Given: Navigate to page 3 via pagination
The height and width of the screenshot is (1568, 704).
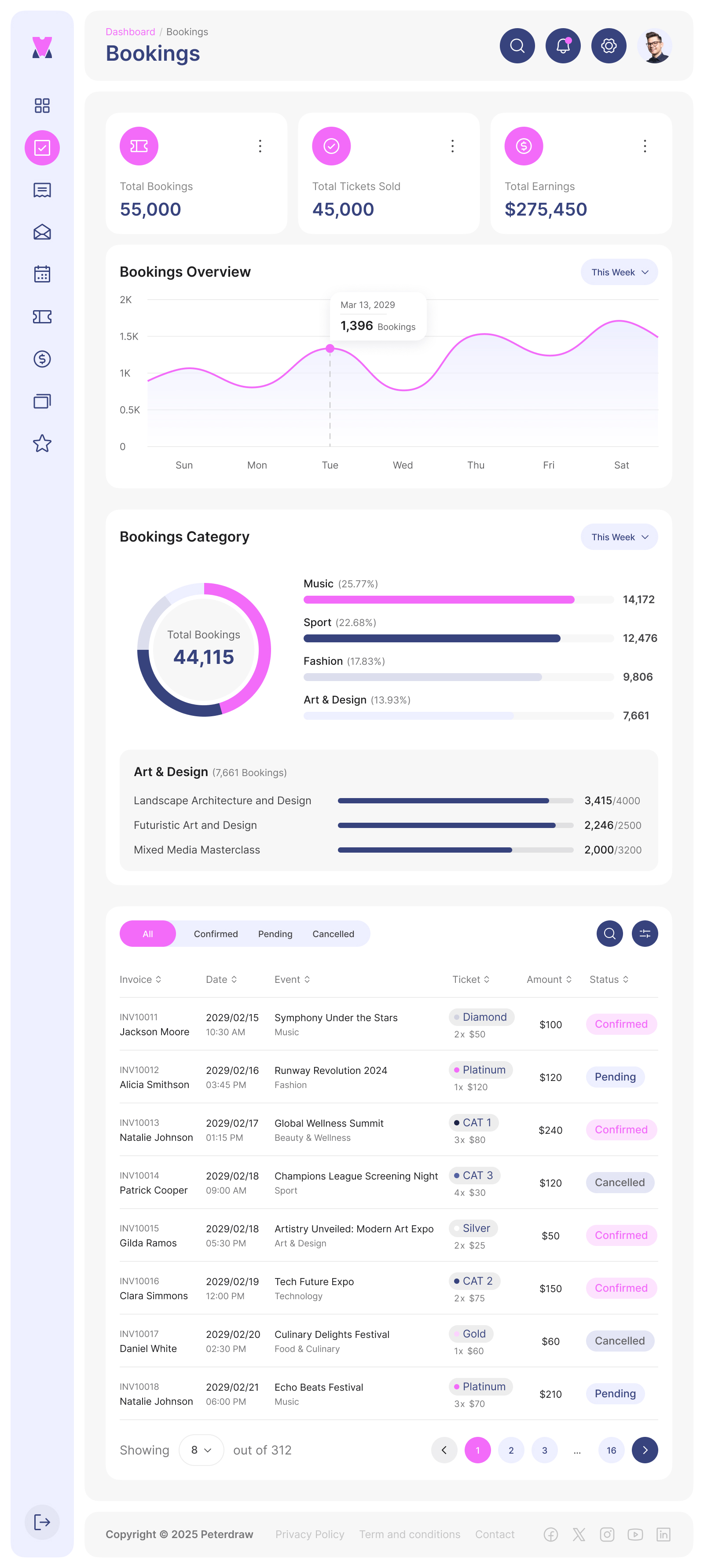Looking at the screenshot, I should tap(544, 1451).
